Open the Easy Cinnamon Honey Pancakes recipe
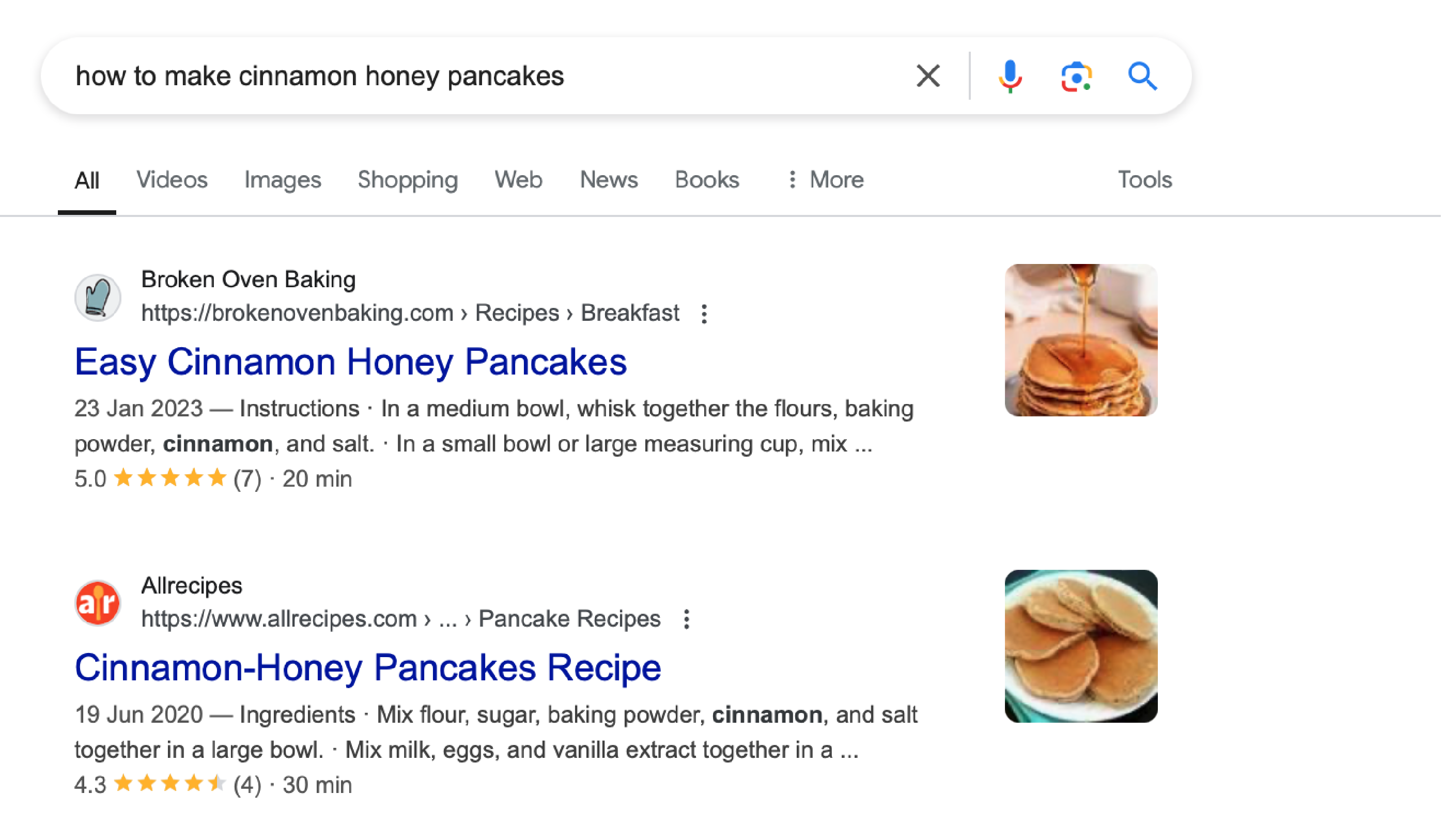 351,362
